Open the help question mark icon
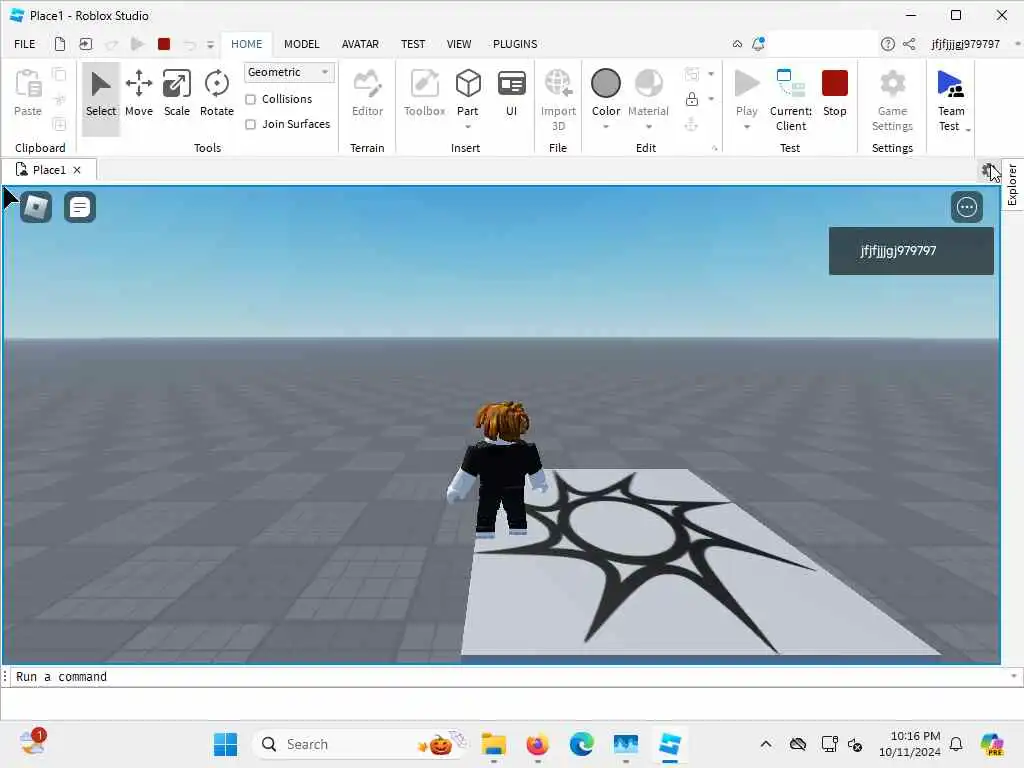Image resolution: width=1024 pixels, height=768 pixels. [x=888, y=44]
